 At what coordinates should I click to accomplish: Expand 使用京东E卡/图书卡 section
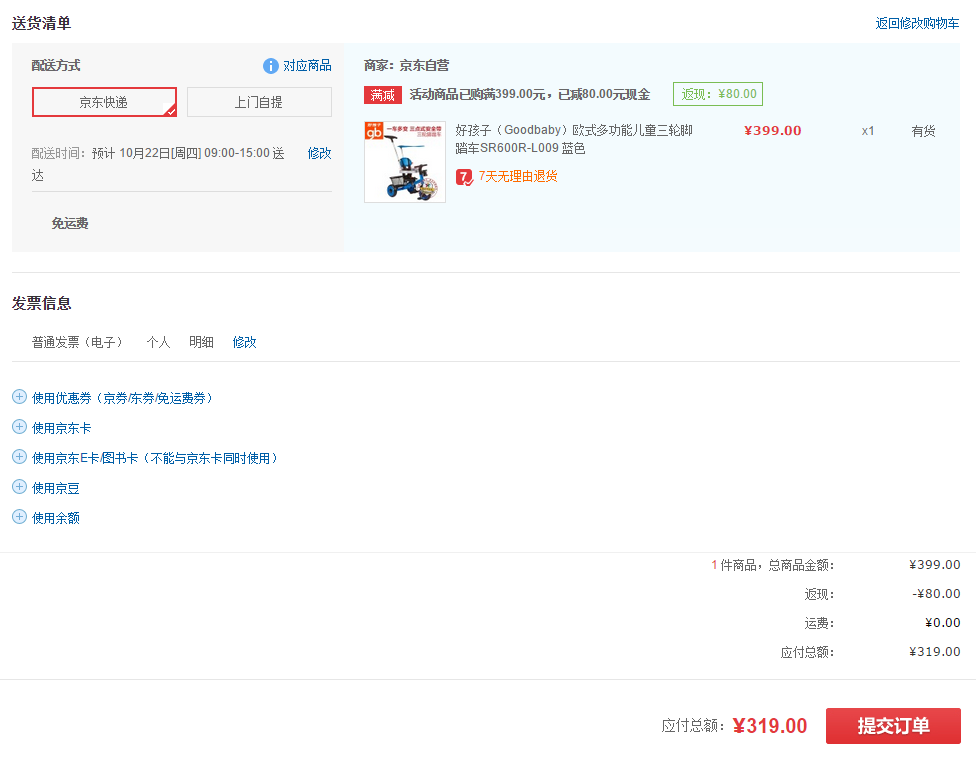(x=155, y=458)
